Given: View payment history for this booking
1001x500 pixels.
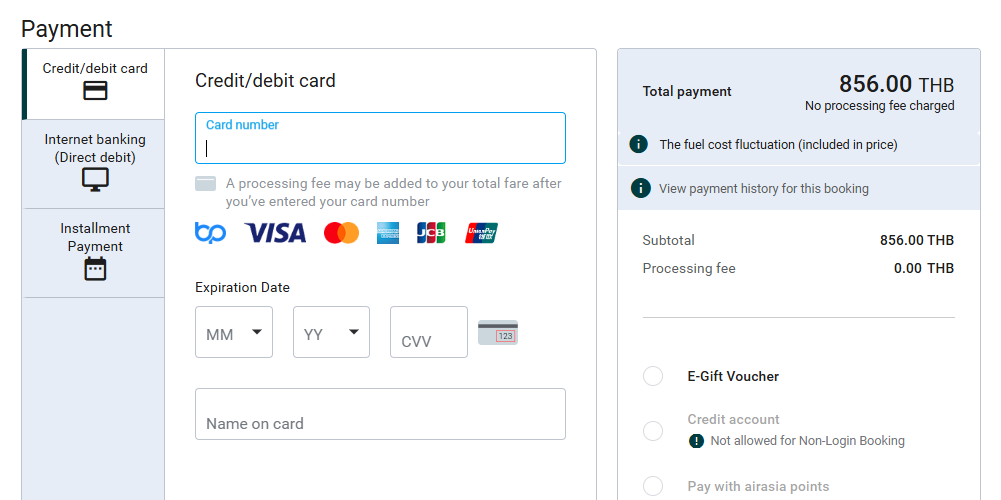Looking at the screenshot, I should (x=764, y=188).
